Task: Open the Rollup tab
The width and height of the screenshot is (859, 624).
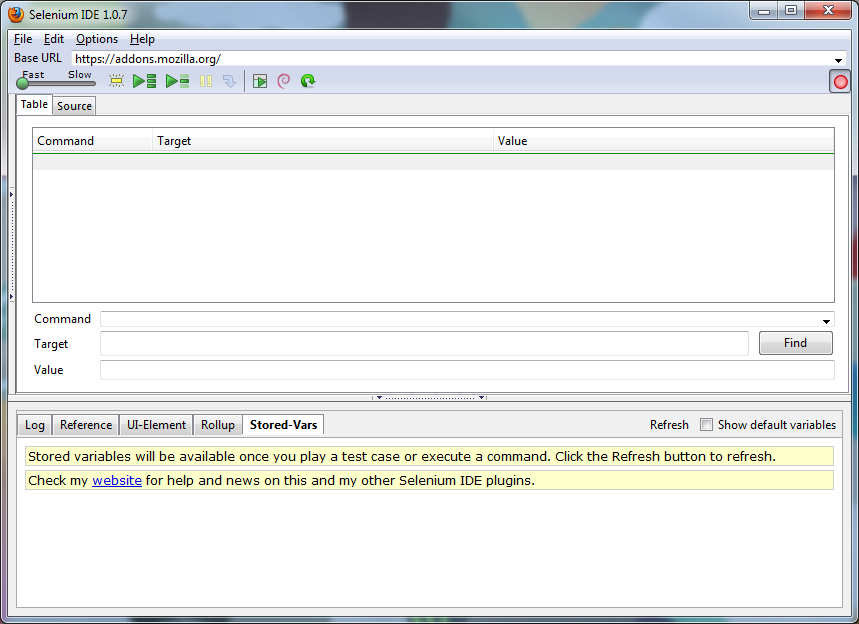Action: [x=217, y=425]
